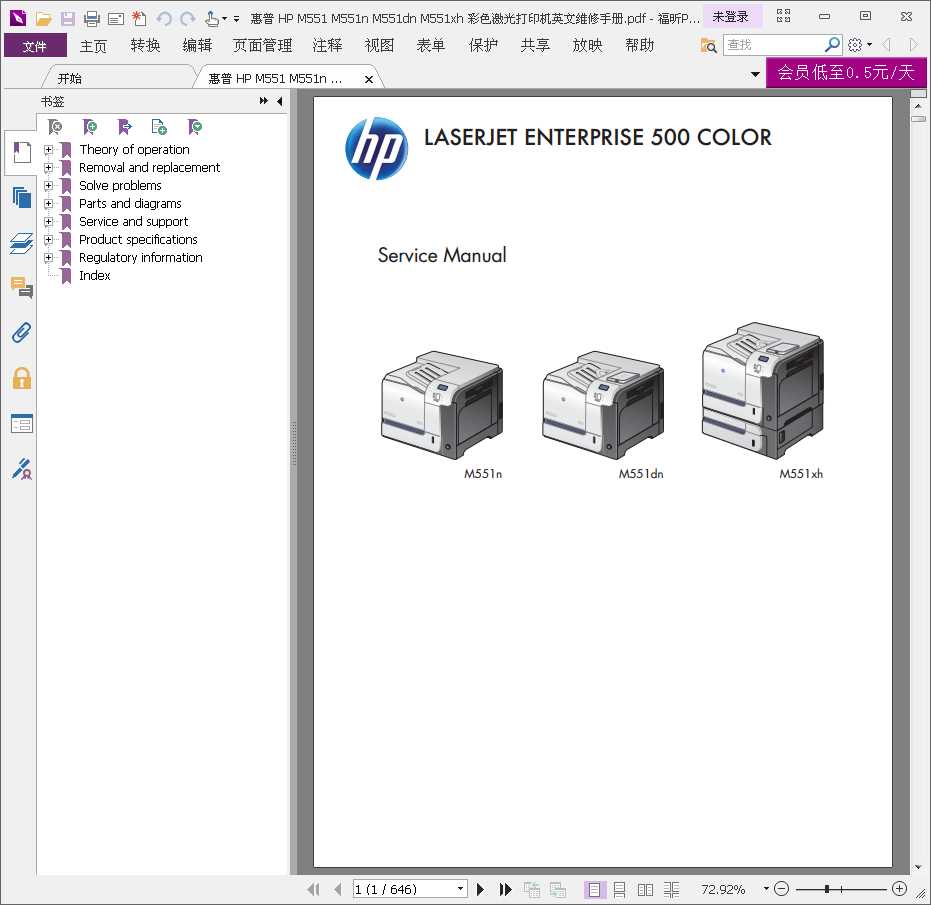Click the save disk icon
Screen dimensions: 931x905
[68, 18]
